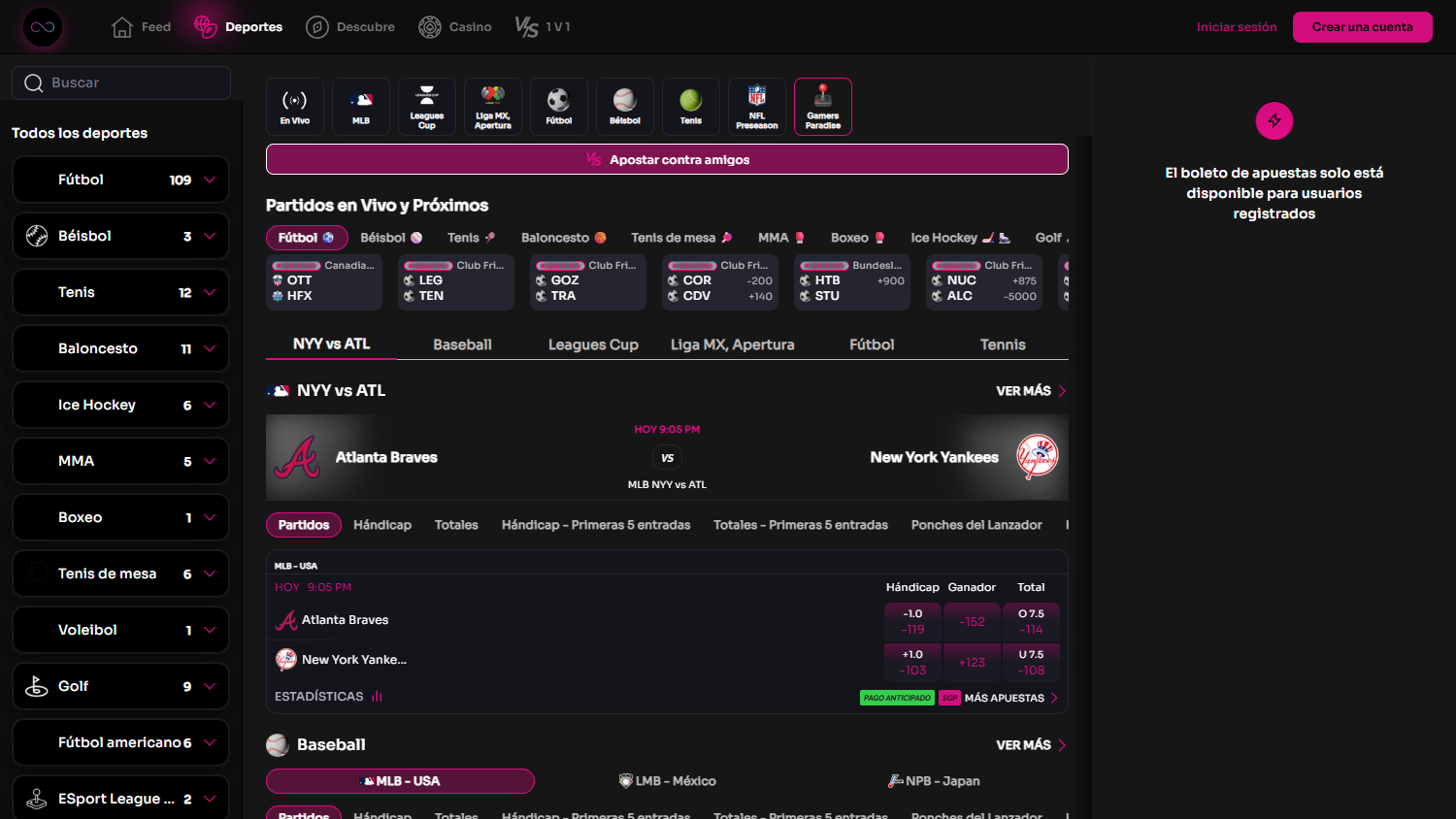The width and height of the screenshot is (1456, 819).
Task: Click Apostar contra amigos banner button
Action: (x=667, y=159)
